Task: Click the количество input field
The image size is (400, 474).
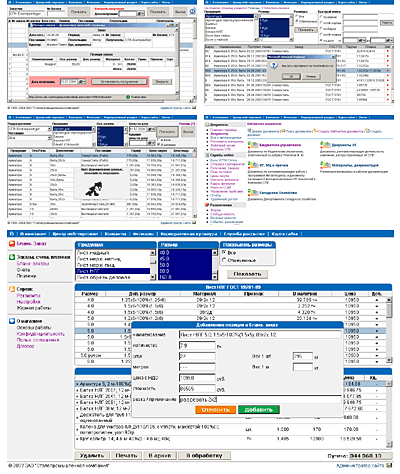Action: click(x=197, y=346)
